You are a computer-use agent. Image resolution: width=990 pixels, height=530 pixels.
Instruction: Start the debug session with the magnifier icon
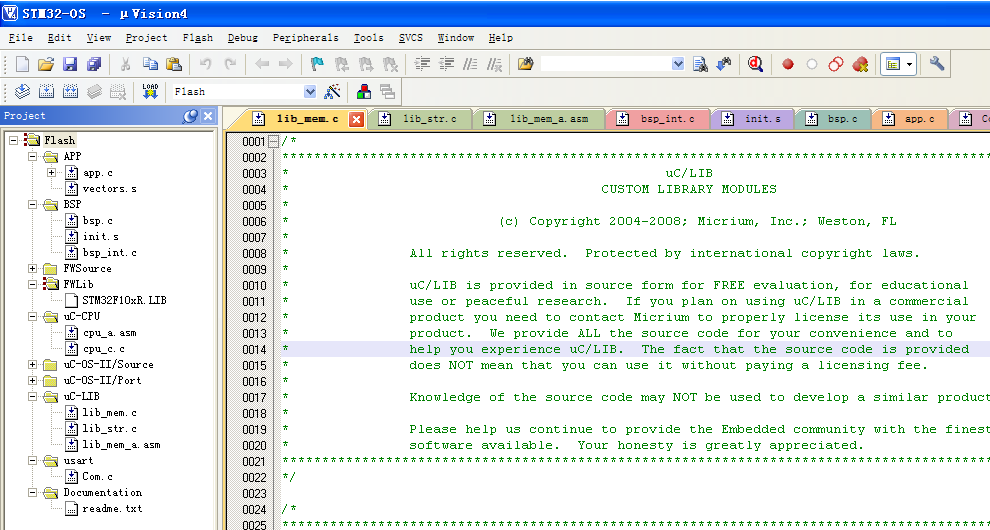pyautogui.click(x=755, y=64)
